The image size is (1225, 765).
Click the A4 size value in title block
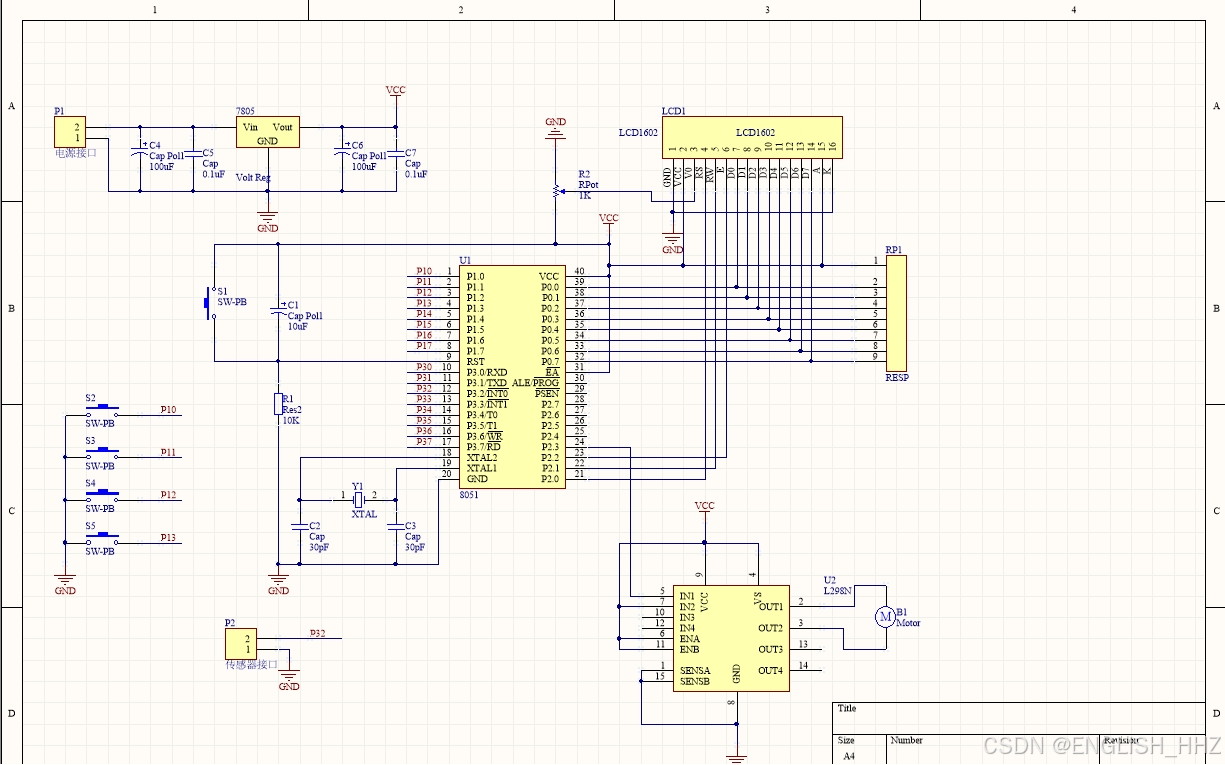pos(849,757)
